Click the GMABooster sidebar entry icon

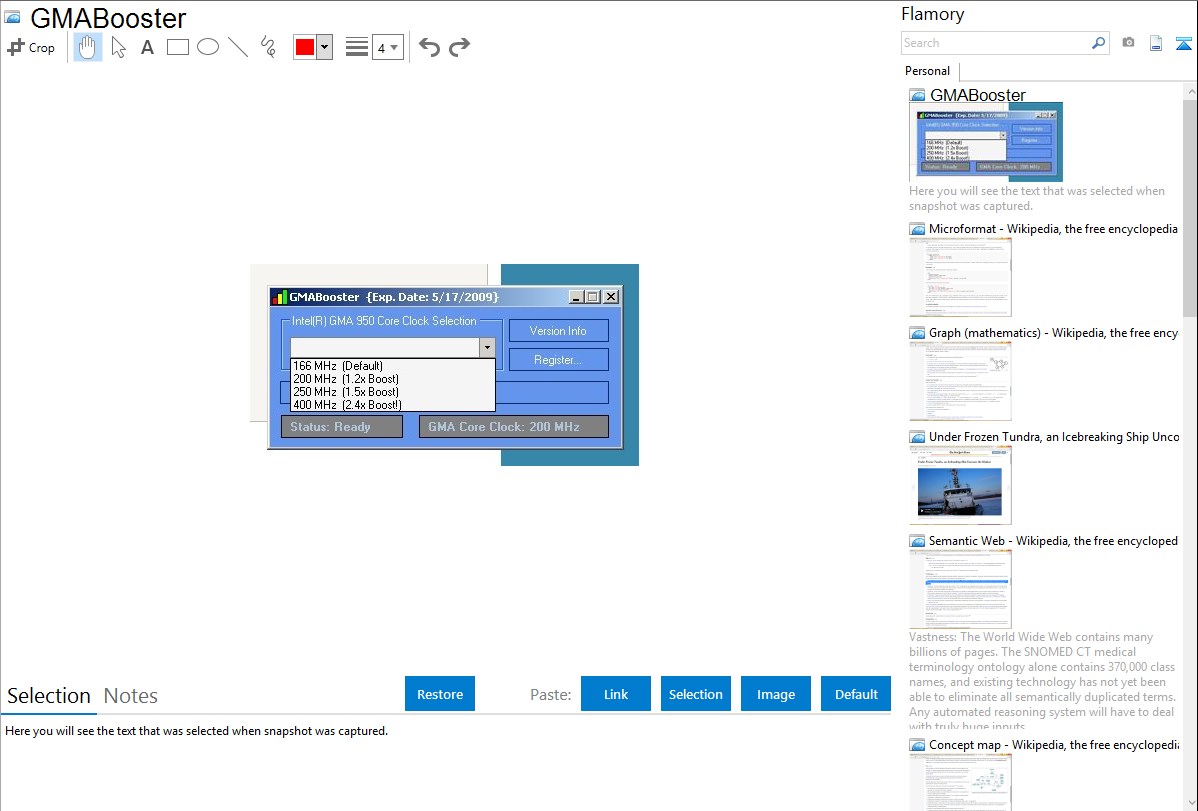tap(917, 96)
